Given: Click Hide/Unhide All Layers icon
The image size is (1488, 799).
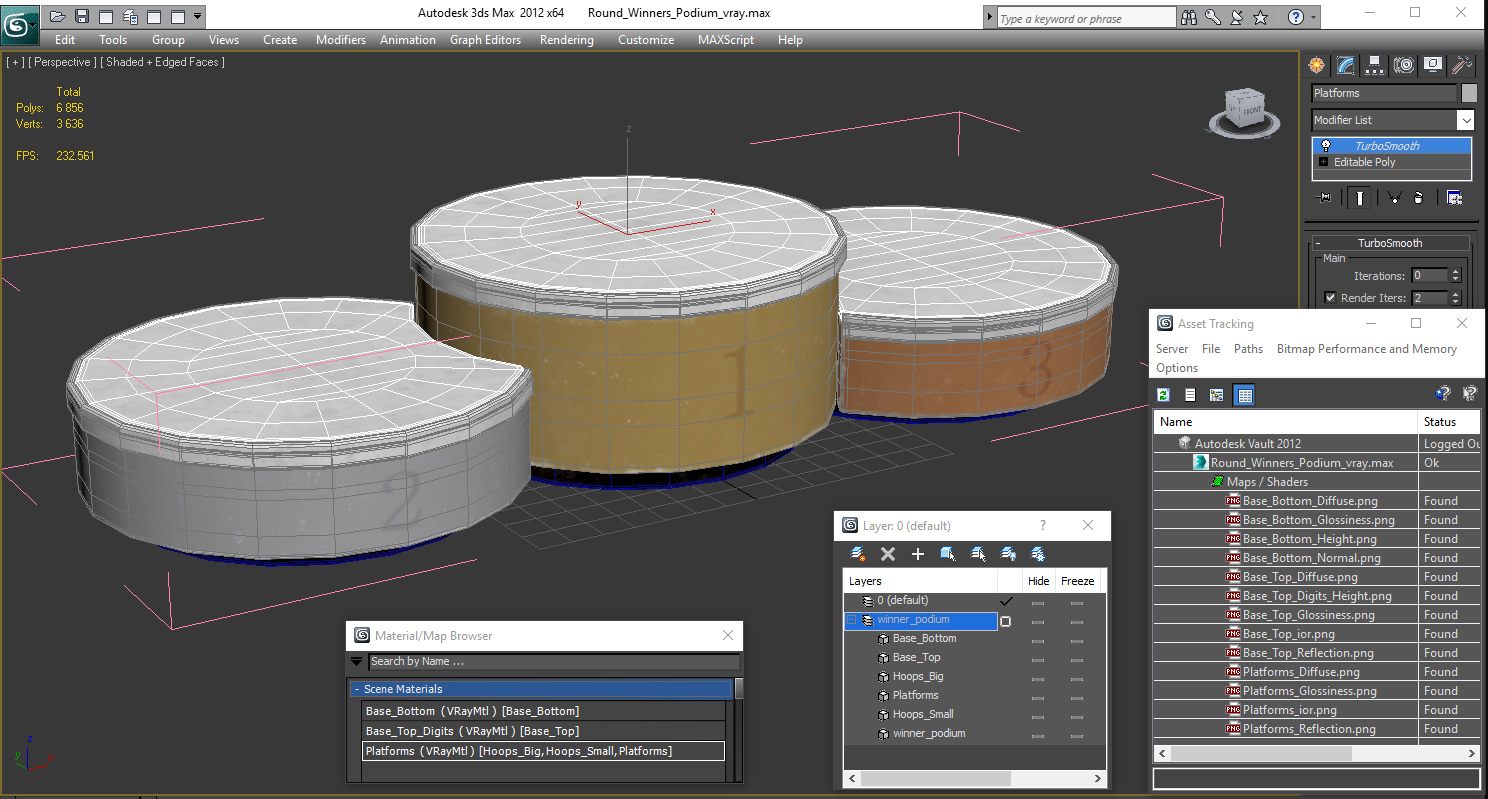Looking at the screenshot, I should (1008, 554).
